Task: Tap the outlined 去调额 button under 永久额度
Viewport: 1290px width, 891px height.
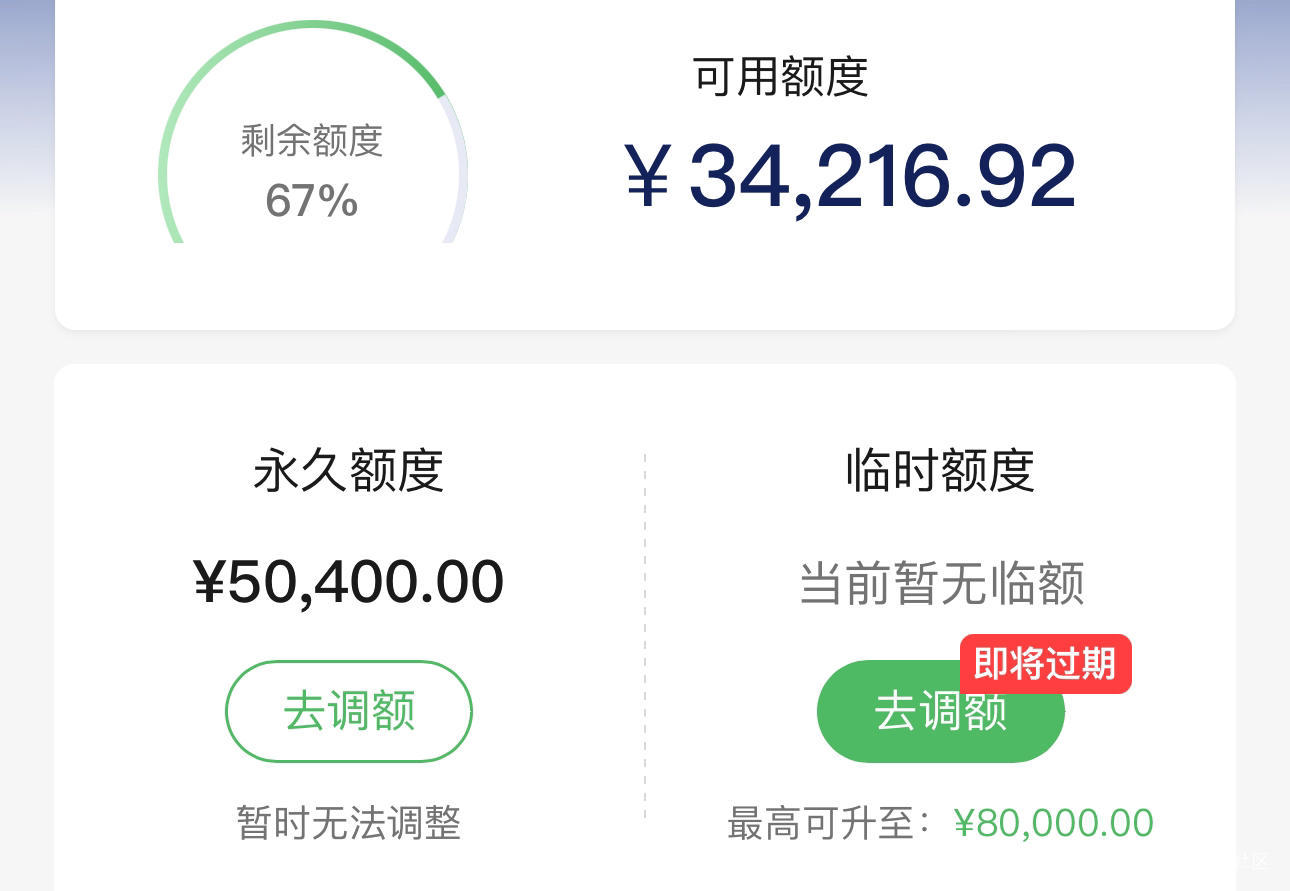Action: click(349, 711)
